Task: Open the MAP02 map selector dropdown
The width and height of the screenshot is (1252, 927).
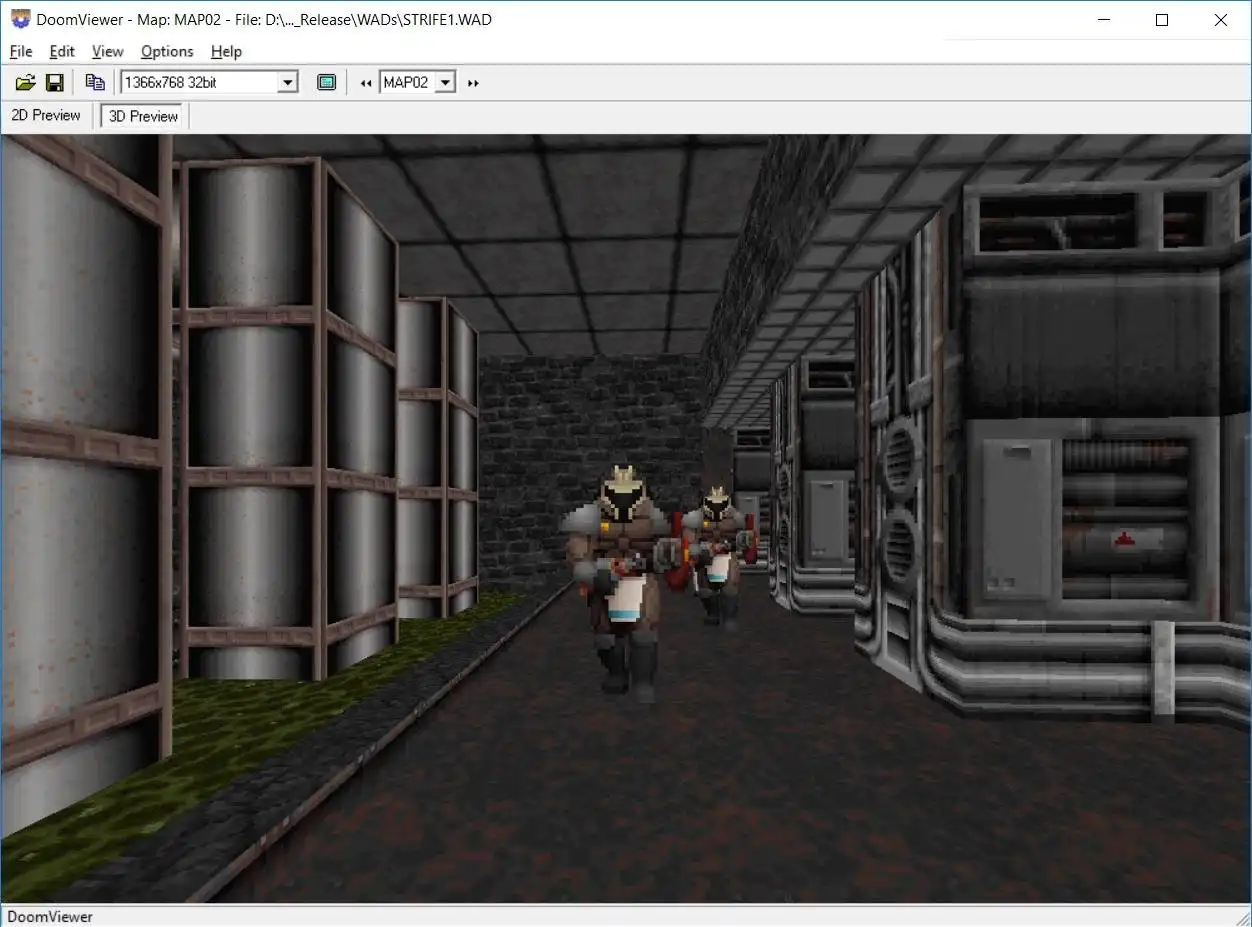Action: click(446, 83)
